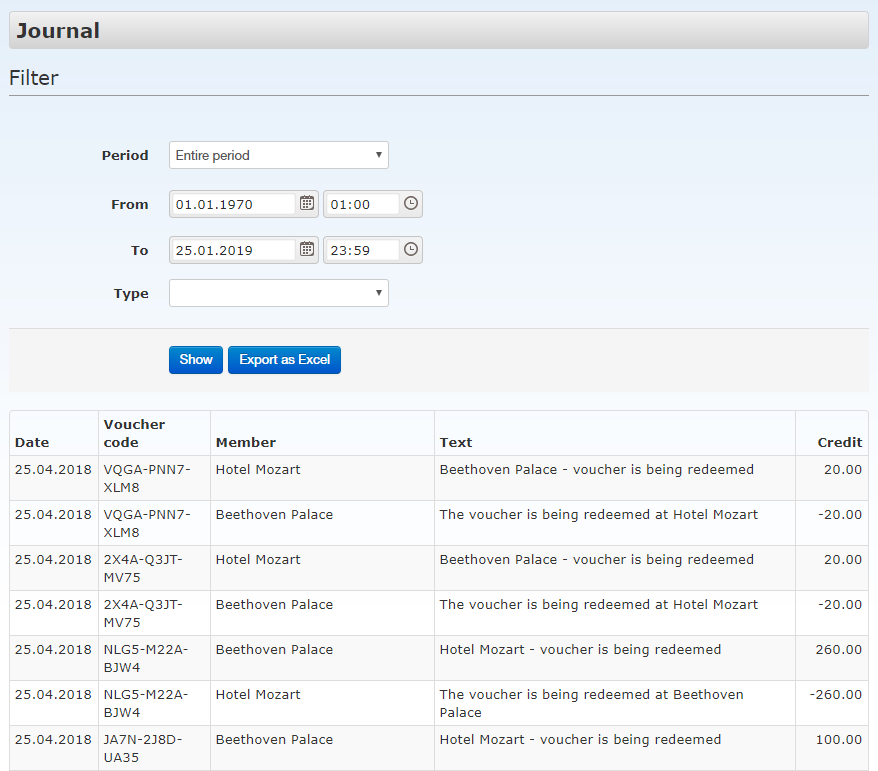Select the credit value -260.00
The width and height of the screenshot is (878, 771).
pyautogui.click(x=835, y=694)
